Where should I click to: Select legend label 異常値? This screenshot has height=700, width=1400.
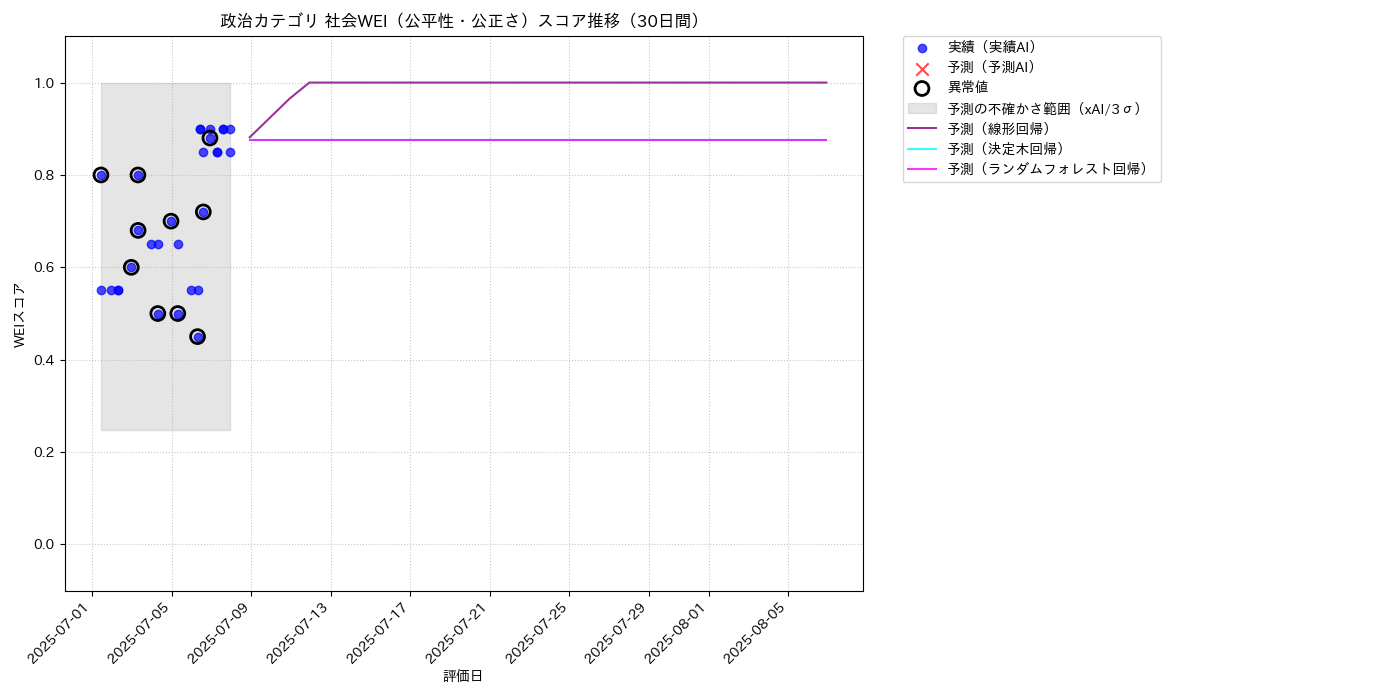tap(968, 88)
